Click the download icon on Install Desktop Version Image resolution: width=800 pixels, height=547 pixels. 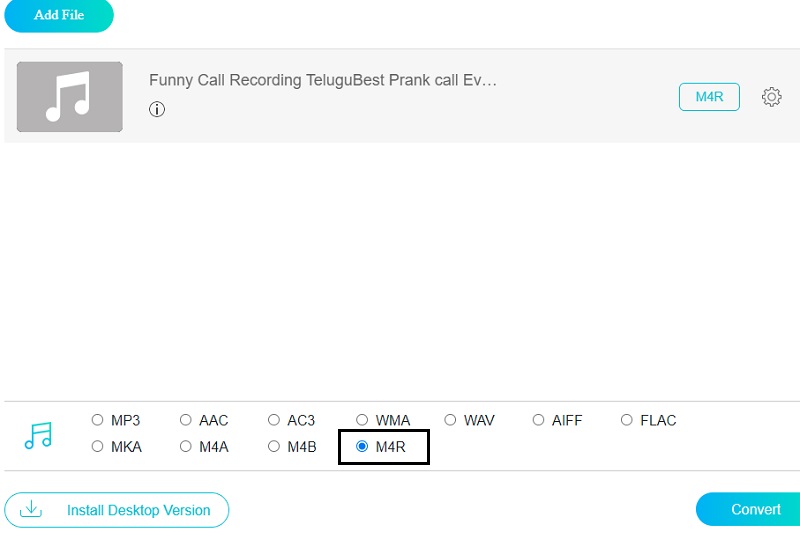(x=32, y=509)
